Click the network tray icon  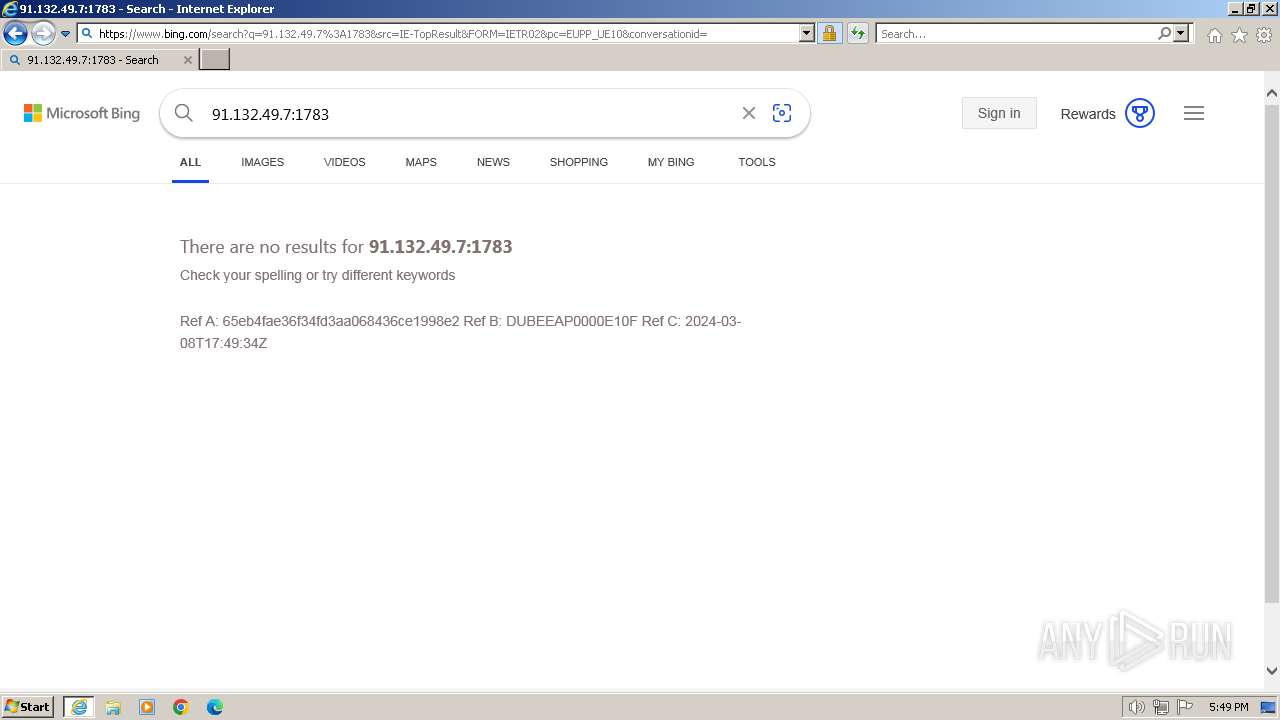pyautogui.click(x=1161, y=707)
